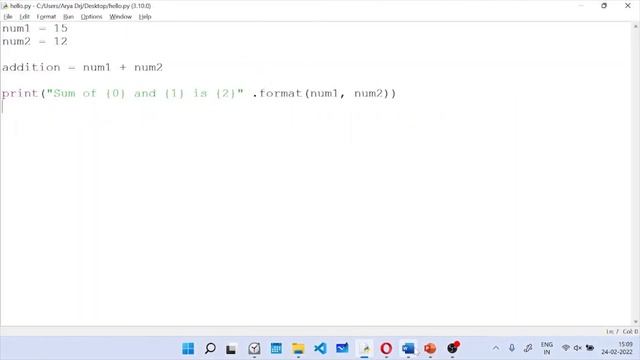Place cursor in line 'num2 = 12'
Screen dimensions: 640x360
pyautogui.click(x=35, y=42)
